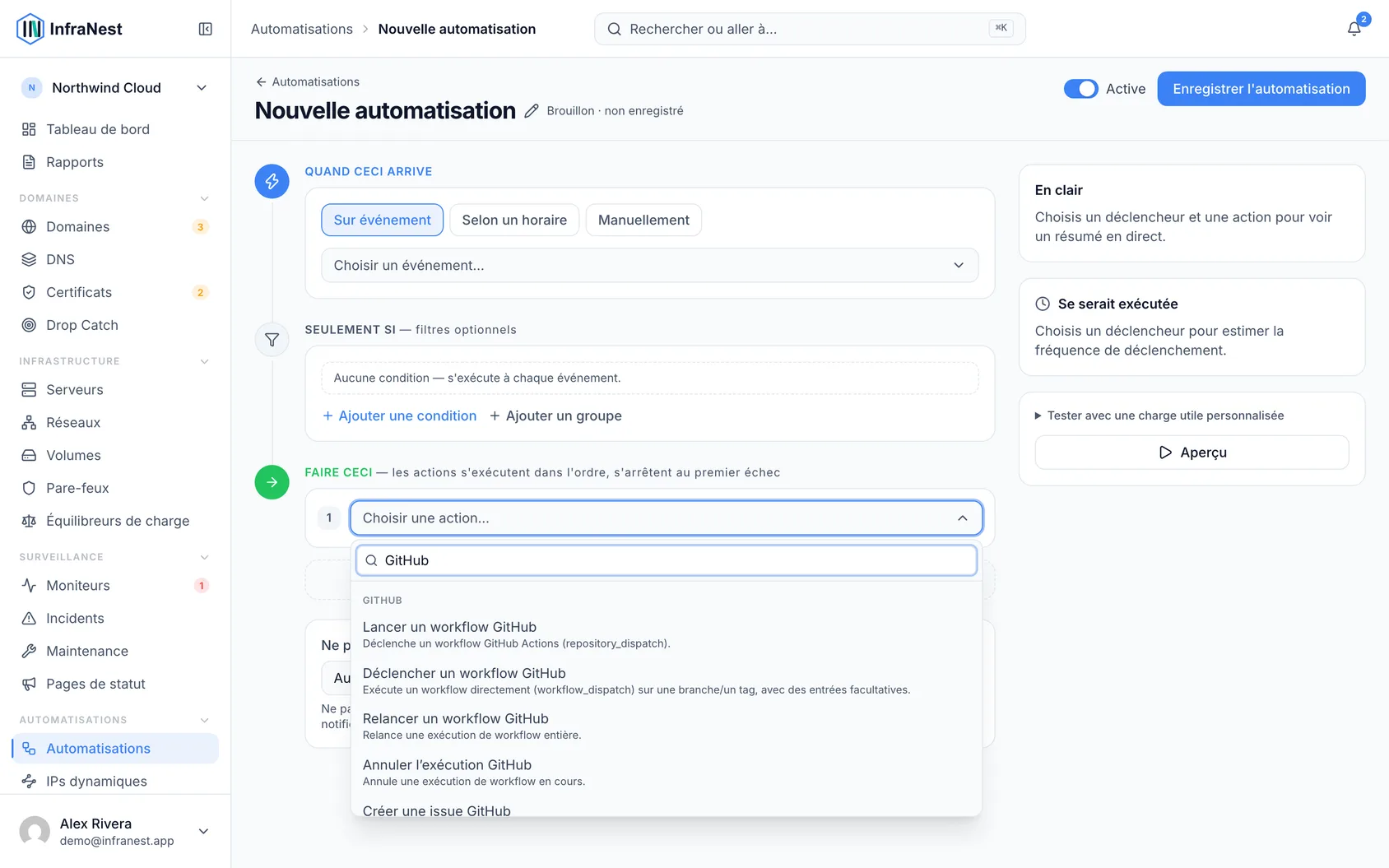Click the Incidents warning triangle icon
This screenshot has height=868, width=1389.
[29, 618]
